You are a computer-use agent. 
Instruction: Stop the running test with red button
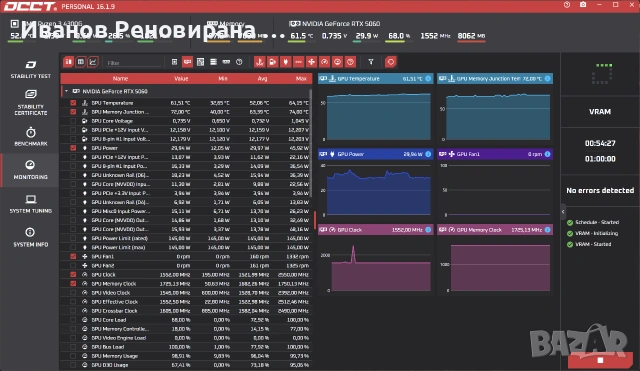click(x=600, y=360)
